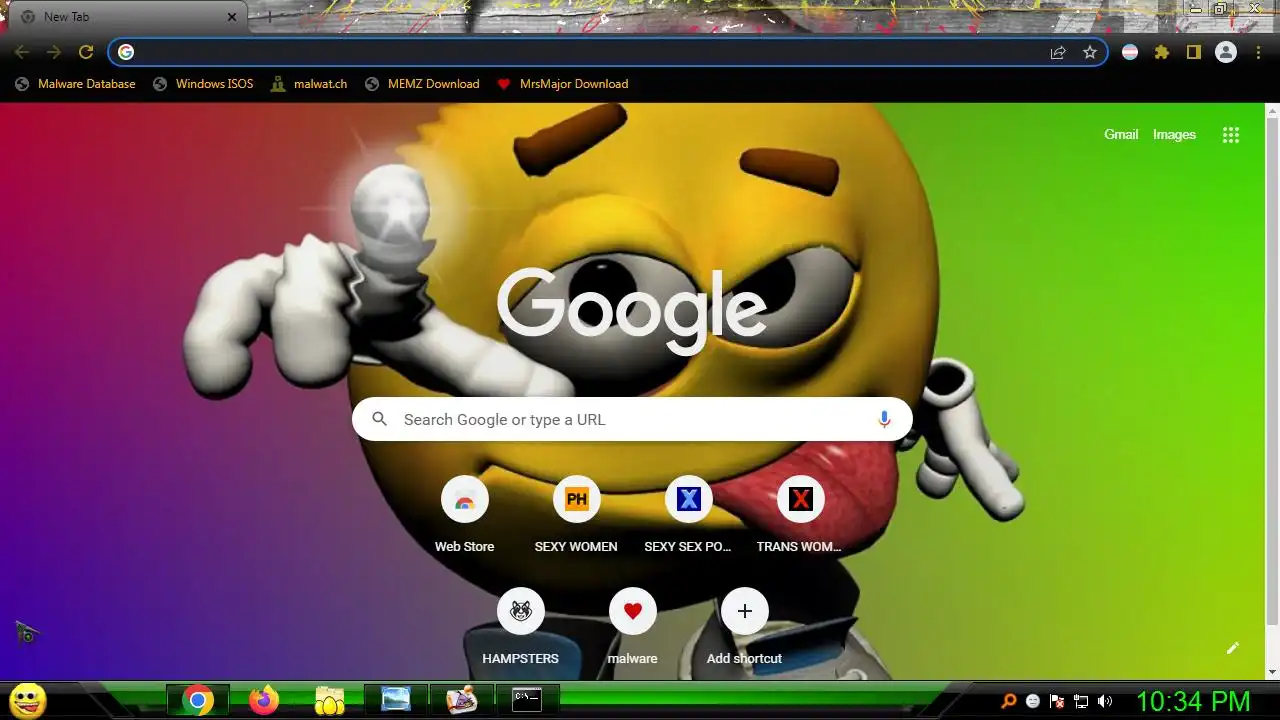
Task: Open the Chrome profile avatar menu
Action: (1226, 52)
